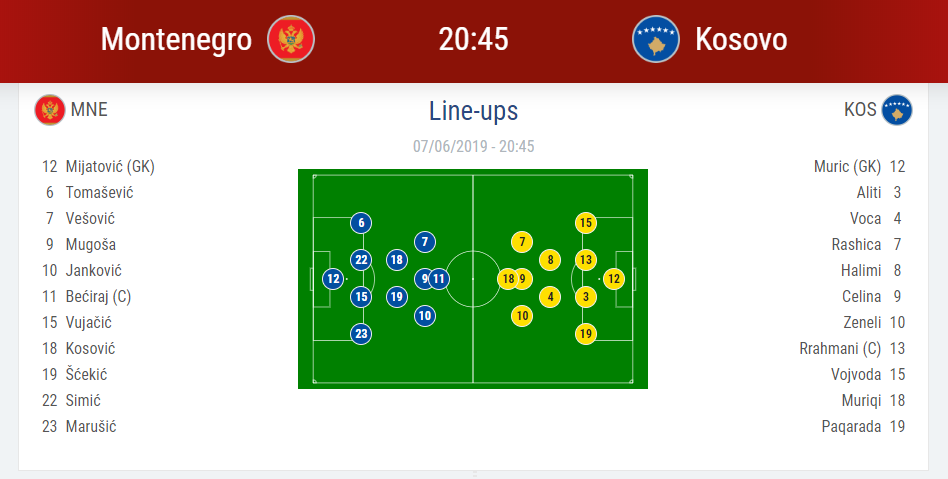This screenshot has width=948, height=479.
Task: Select blue player marker number 23
Action: pos(361,334)
